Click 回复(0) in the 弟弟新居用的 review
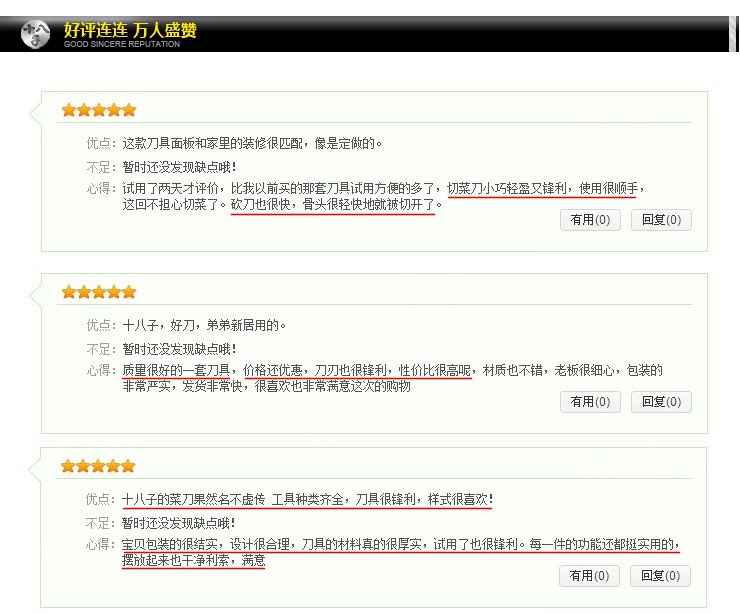This screenshot has width=740, height=613. [x=661, y=402]
